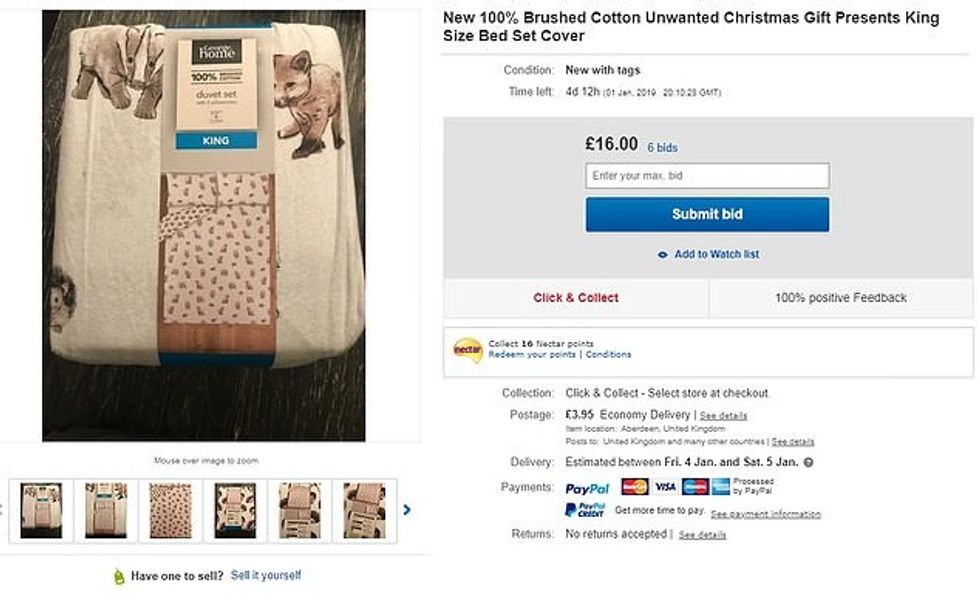
Task: Open the 100% positive Feedback tab
Action: point(840,298)
